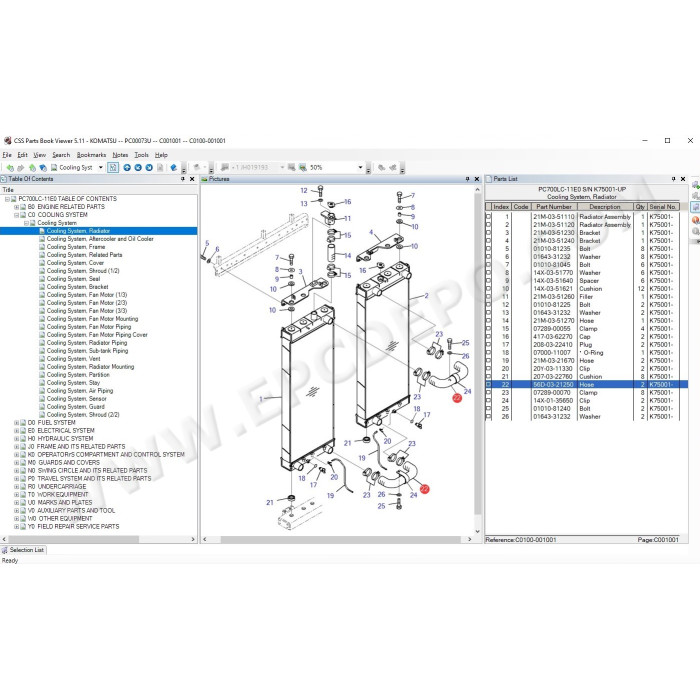Collapse PC700LC-11E0 TABLE OF CONTENTS root
The height and width of the screenshot is (700, 700).
click(x=7, y=199)
